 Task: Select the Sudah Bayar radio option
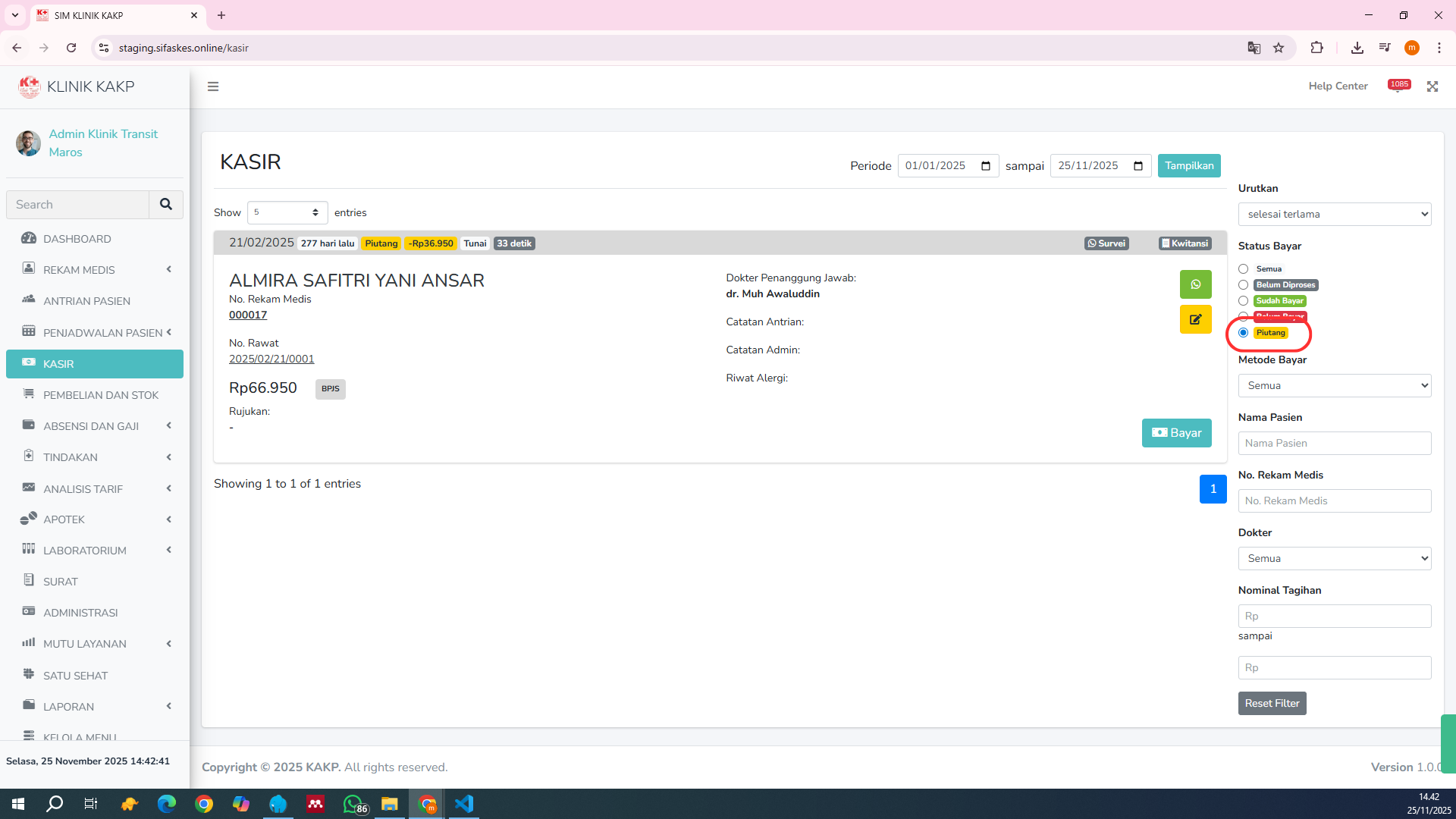coord(1243,301)
